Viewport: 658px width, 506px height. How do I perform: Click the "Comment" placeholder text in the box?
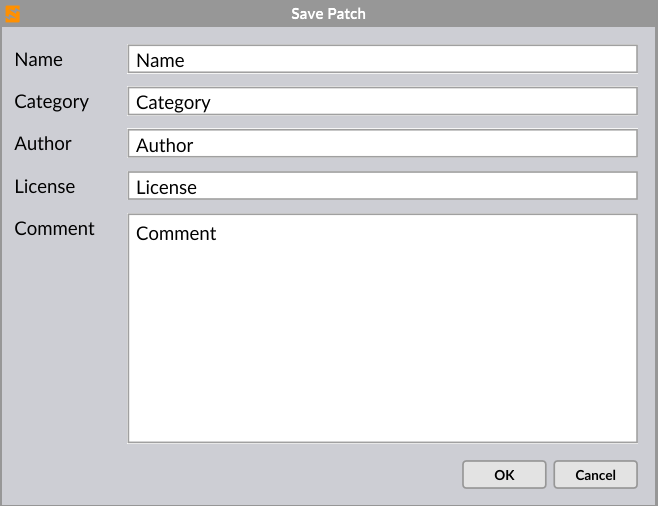tap(176, 234)
